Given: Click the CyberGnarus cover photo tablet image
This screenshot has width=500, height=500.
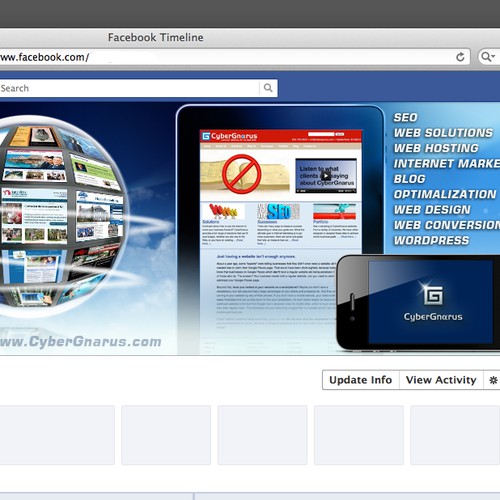Looking at the screenshot, I should (x=280, y=230).
